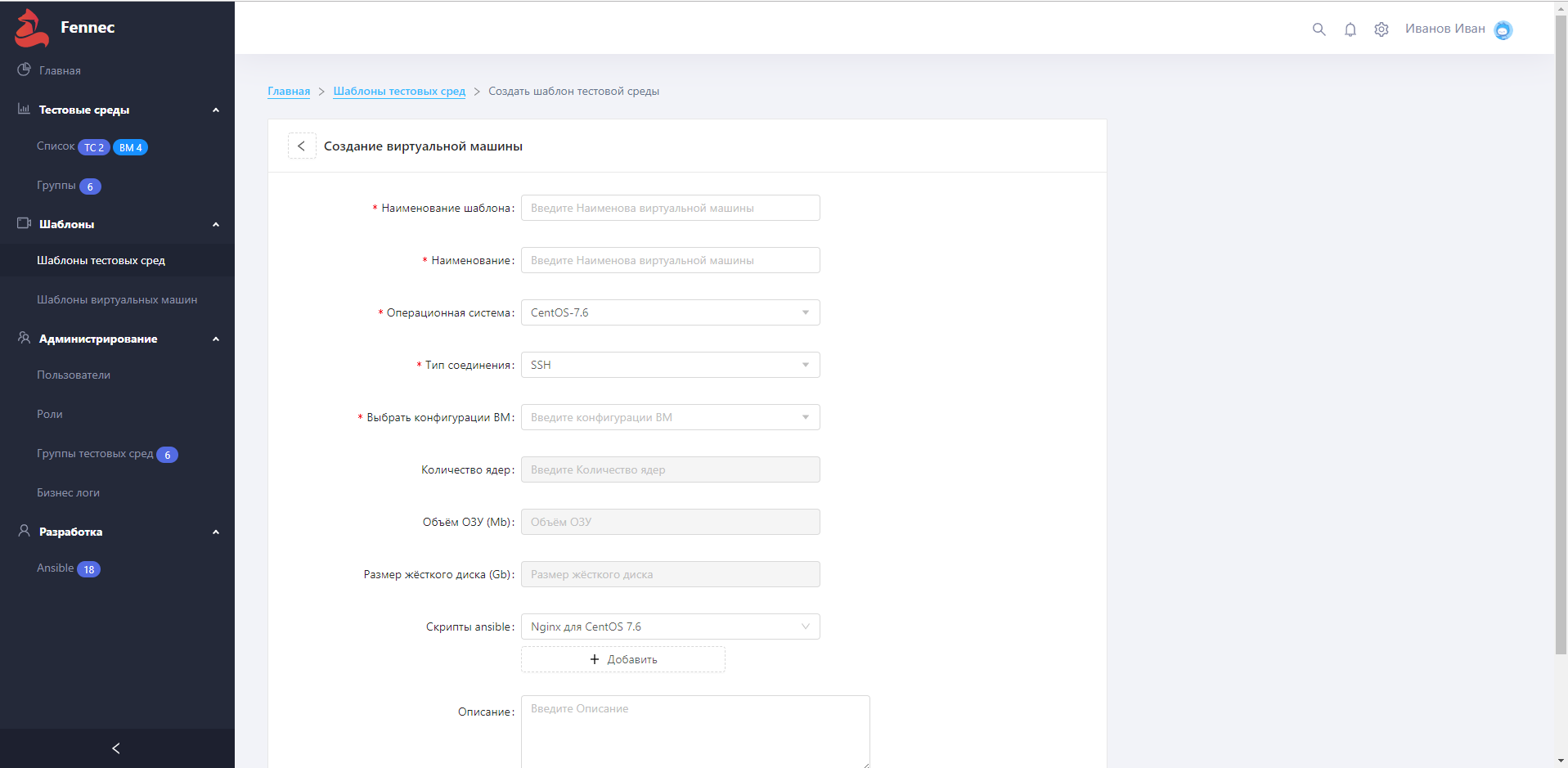
Task: Click the Главная breadcrumb link
Action: (x=289, y=91)
